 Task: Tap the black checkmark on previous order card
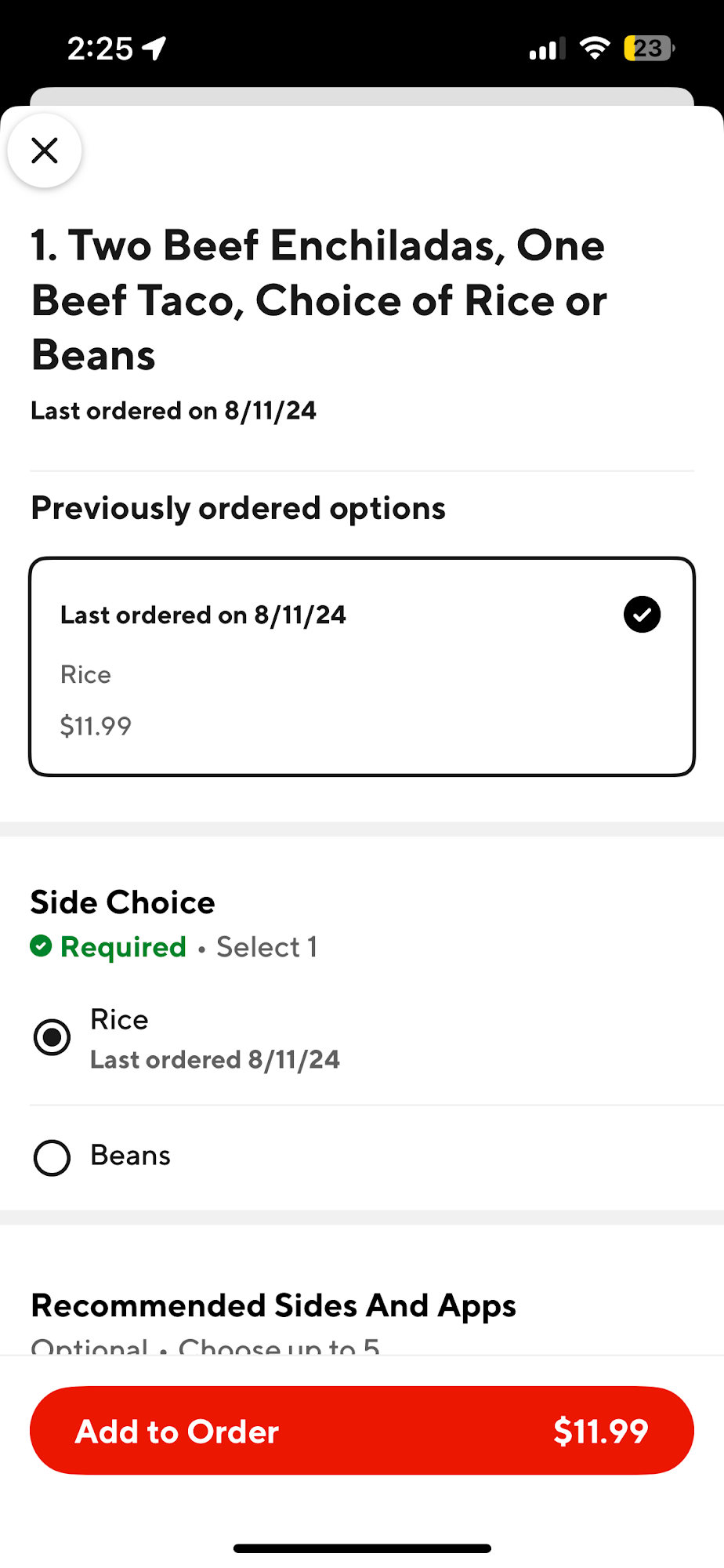[x=642, y=614]
